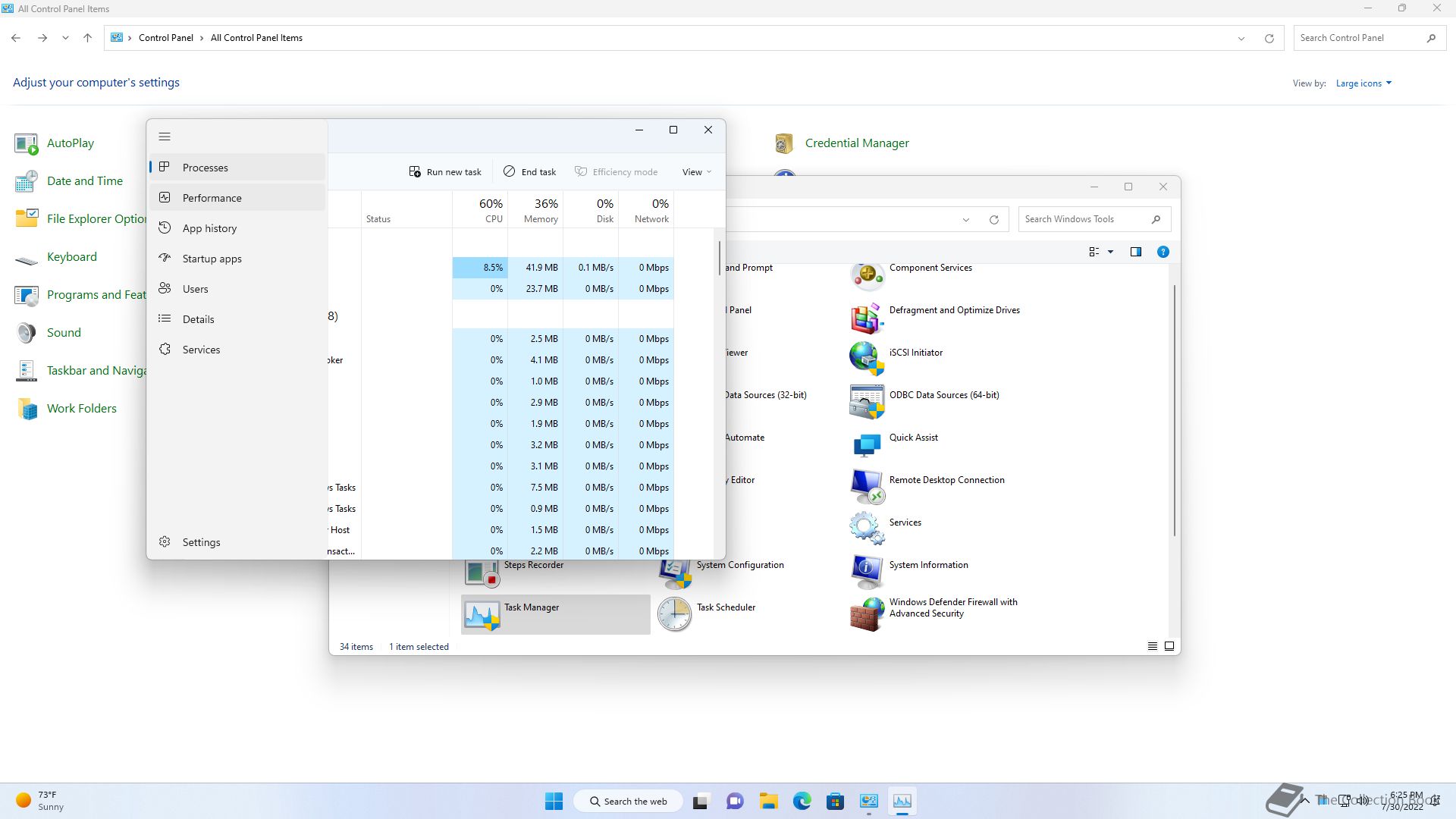Viewport: 1456px width, 819px height.
Task: Open Remote Desktop Connection
Action: [927, 487]
